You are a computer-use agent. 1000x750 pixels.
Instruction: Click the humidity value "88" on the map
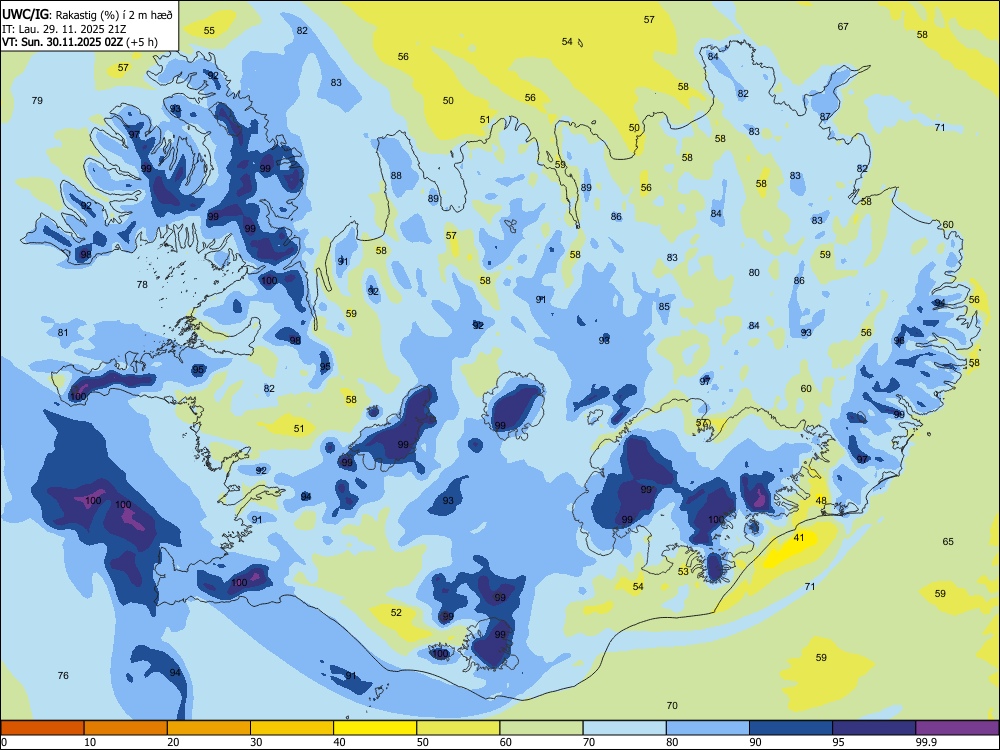click(396, 175)
